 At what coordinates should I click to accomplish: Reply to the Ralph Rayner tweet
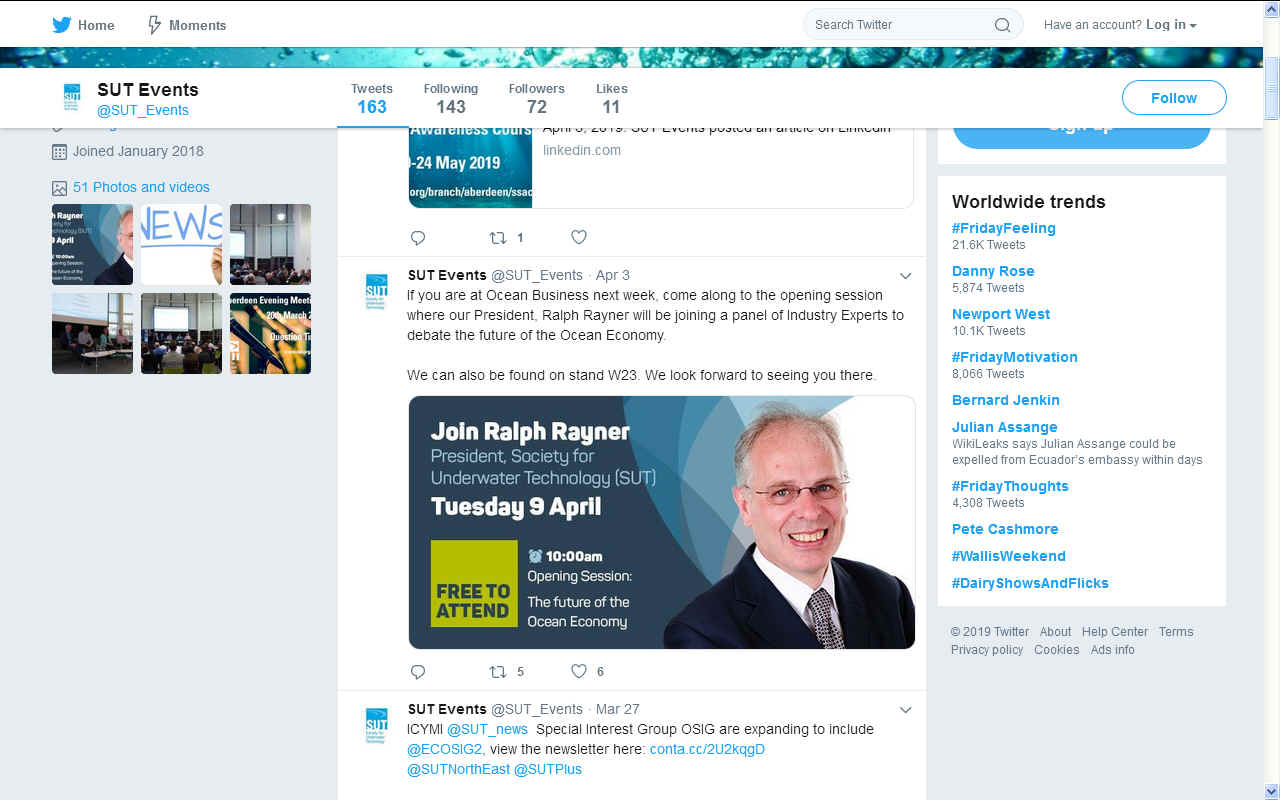coord(418,671)
